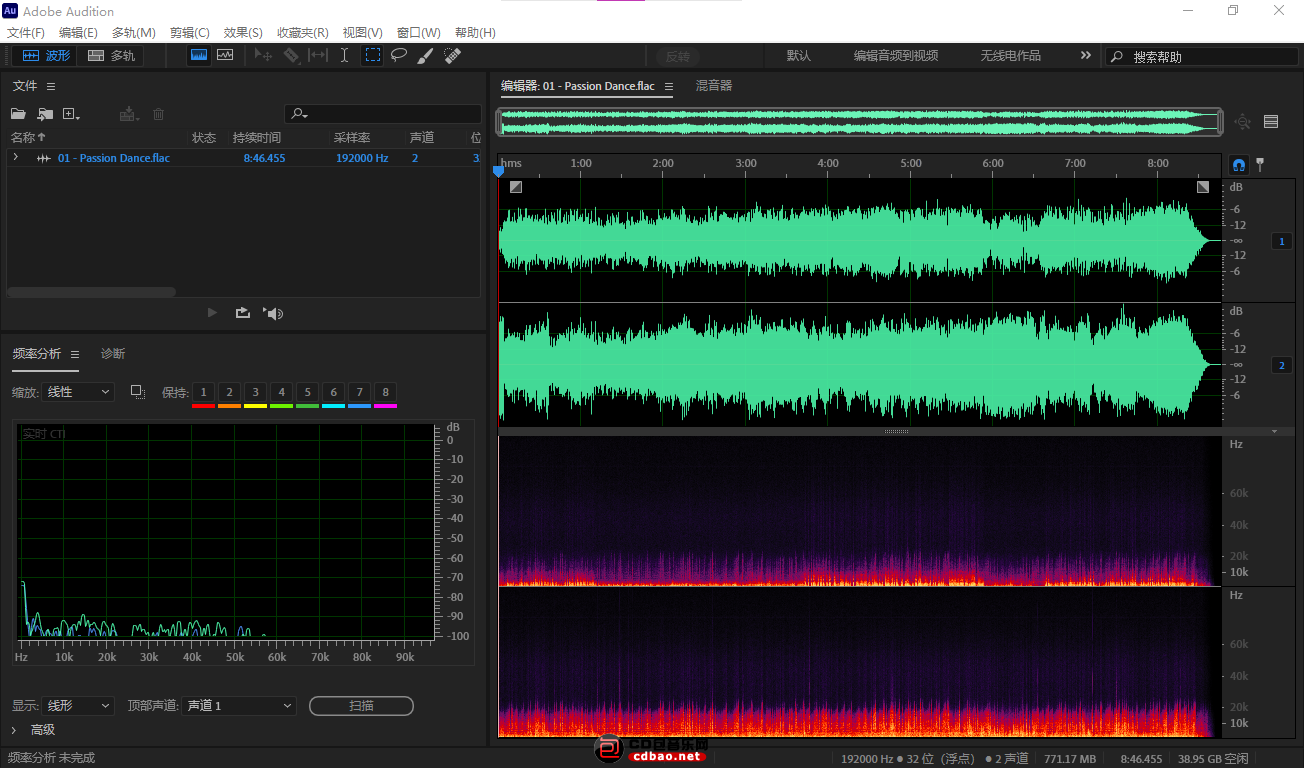Click the Files panel horizontal scrollbar
This screenshot has width=1304, height=768.
coord(91,292)
